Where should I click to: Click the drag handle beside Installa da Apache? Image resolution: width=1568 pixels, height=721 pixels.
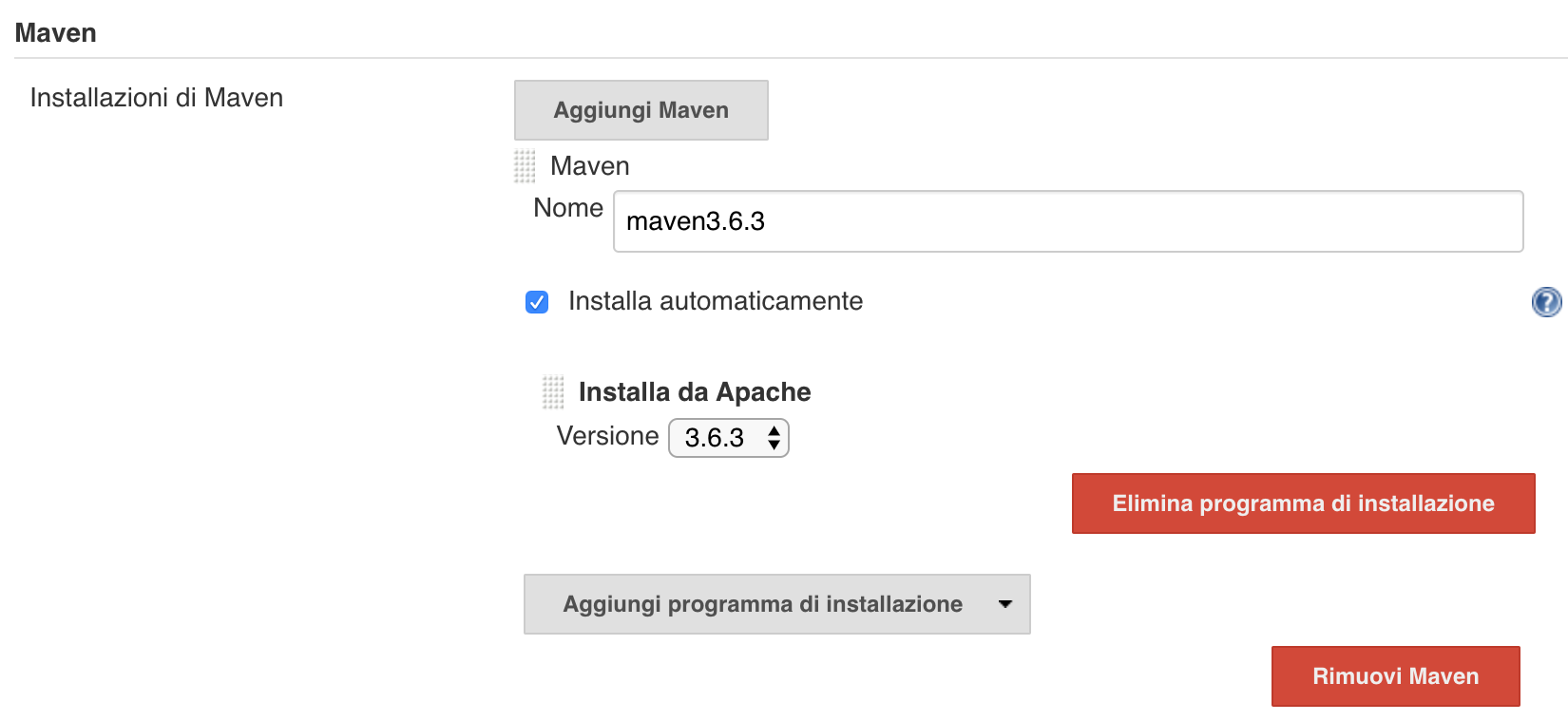553,391
